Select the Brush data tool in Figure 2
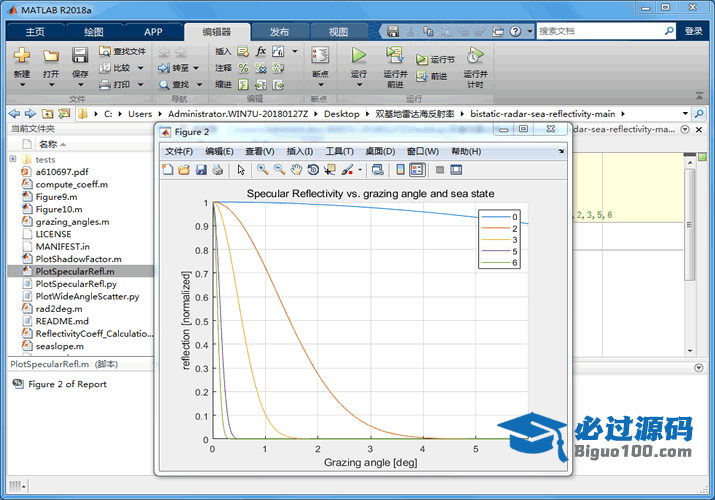The width and height of the screenshot is (715, 500). [x=347, y=170]
